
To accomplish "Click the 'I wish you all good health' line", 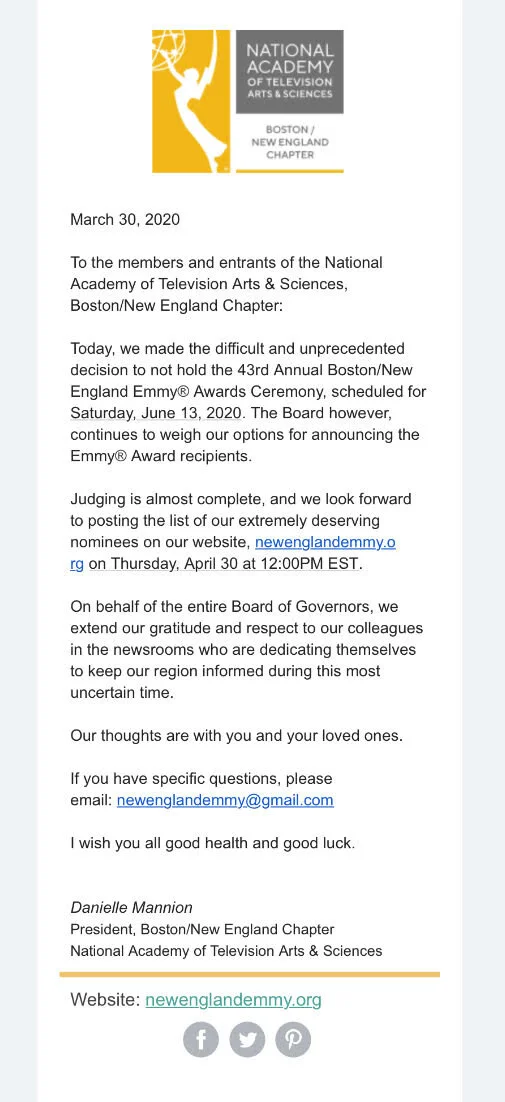I will (x=213, y=843).
